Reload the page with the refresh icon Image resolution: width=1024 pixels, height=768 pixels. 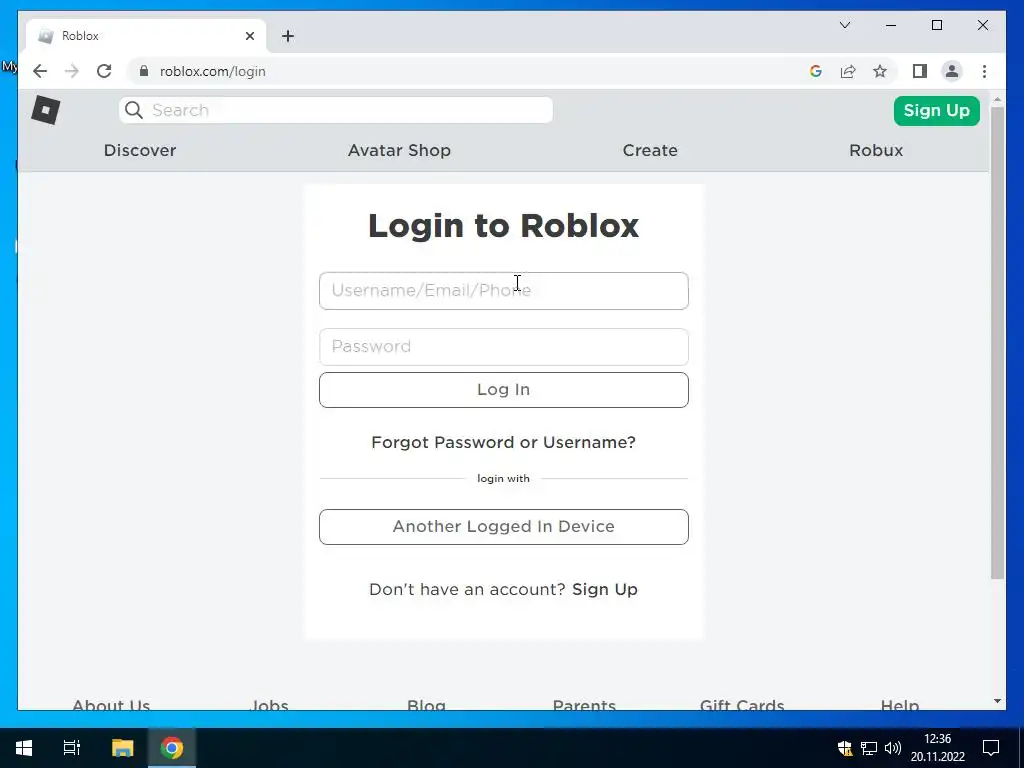104,71
